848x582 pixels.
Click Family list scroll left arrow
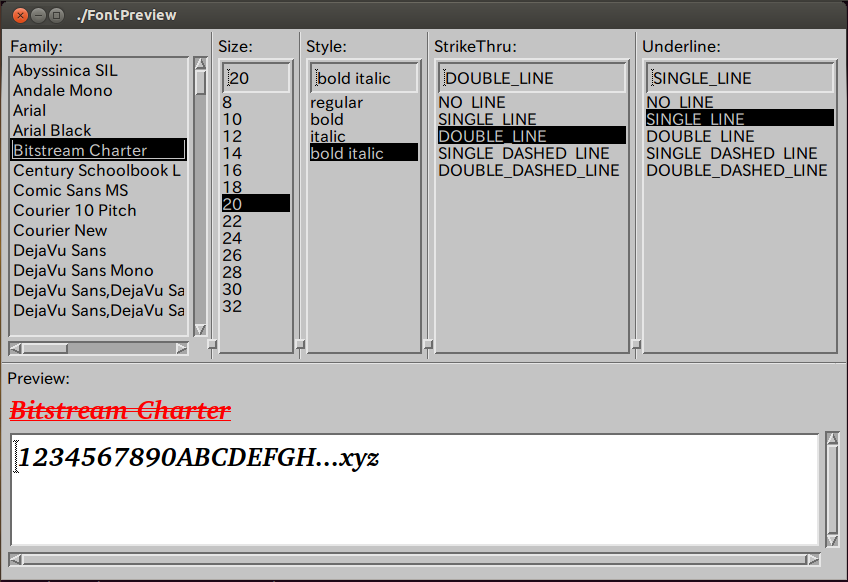click(x=15, y=349)
